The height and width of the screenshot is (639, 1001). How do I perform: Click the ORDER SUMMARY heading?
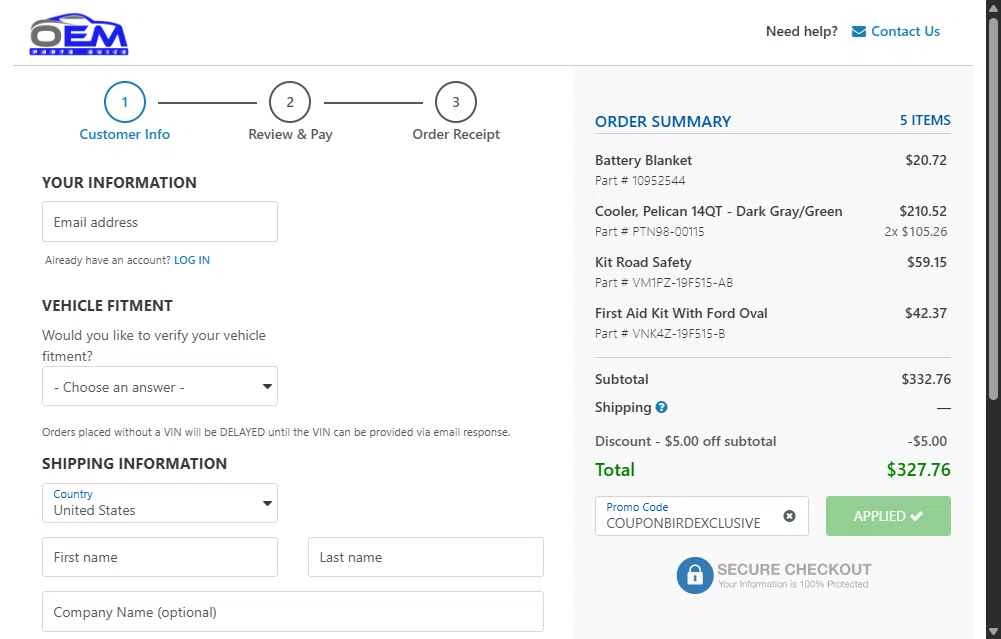pyautogui.click(x=663, y=121)
